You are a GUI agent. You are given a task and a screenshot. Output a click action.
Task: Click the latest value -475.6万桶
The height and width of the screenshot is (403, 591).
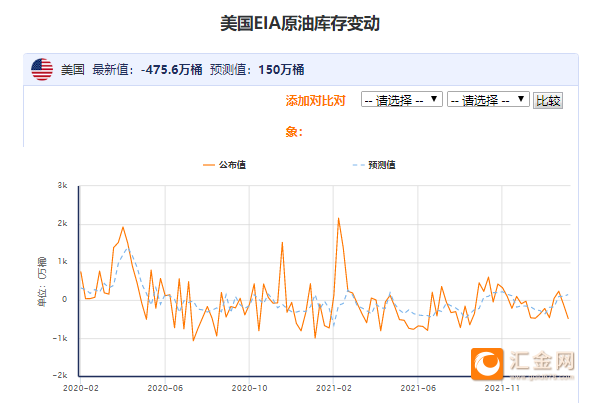(x=171, y=70)
